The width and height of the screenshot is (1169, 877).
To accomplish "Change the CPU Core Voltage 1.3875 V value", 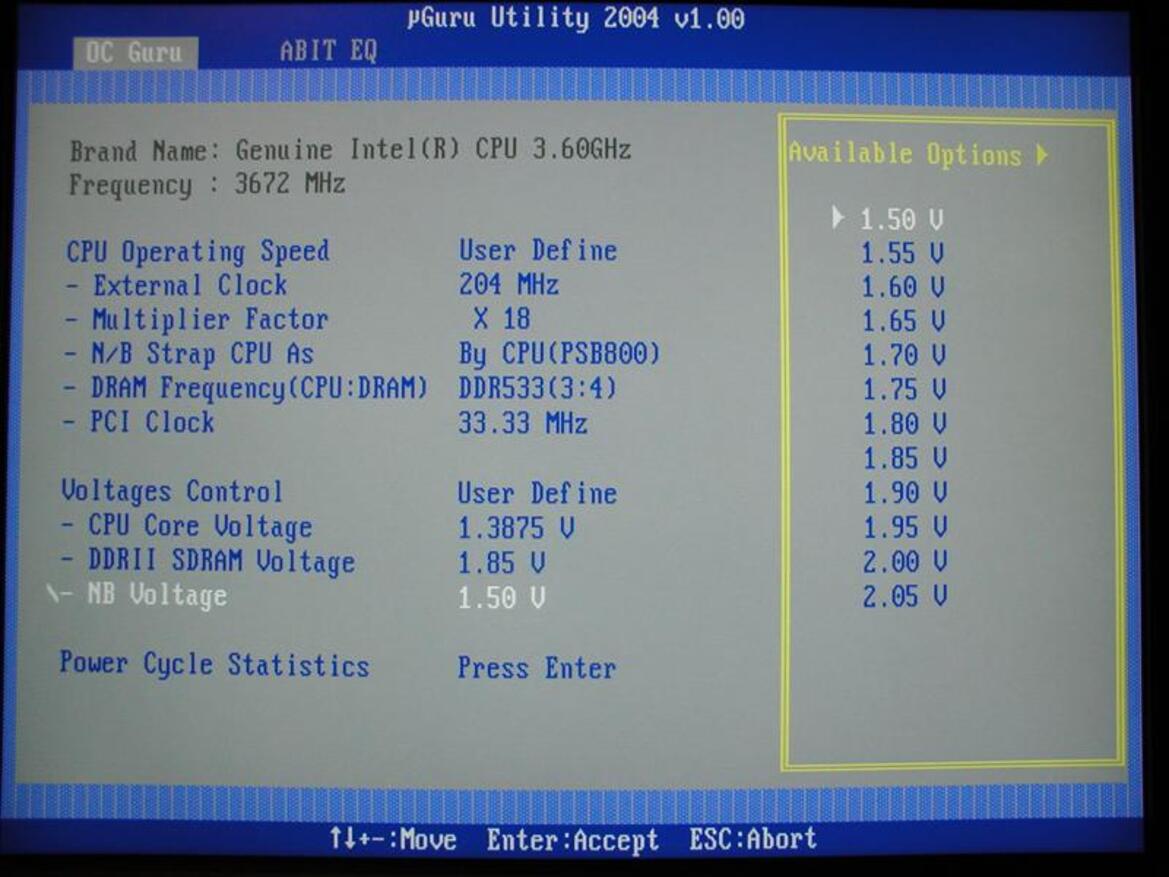I will (516, 528).
